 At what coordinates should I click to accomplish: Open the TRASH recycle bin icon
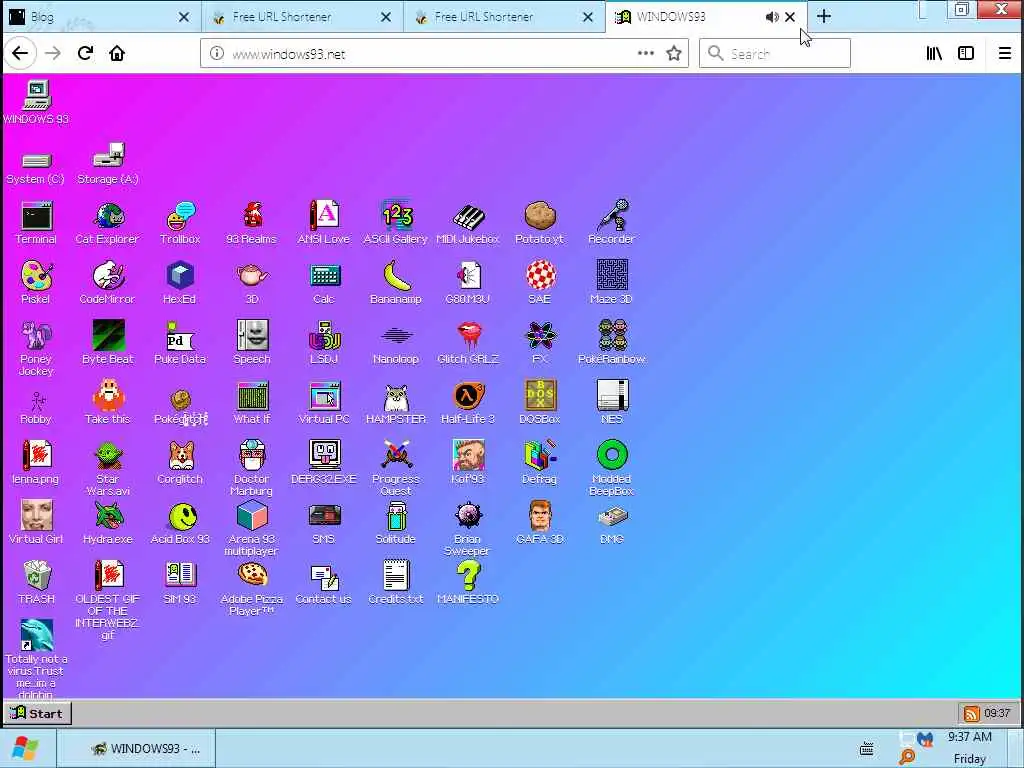click(x=37, y=583)
